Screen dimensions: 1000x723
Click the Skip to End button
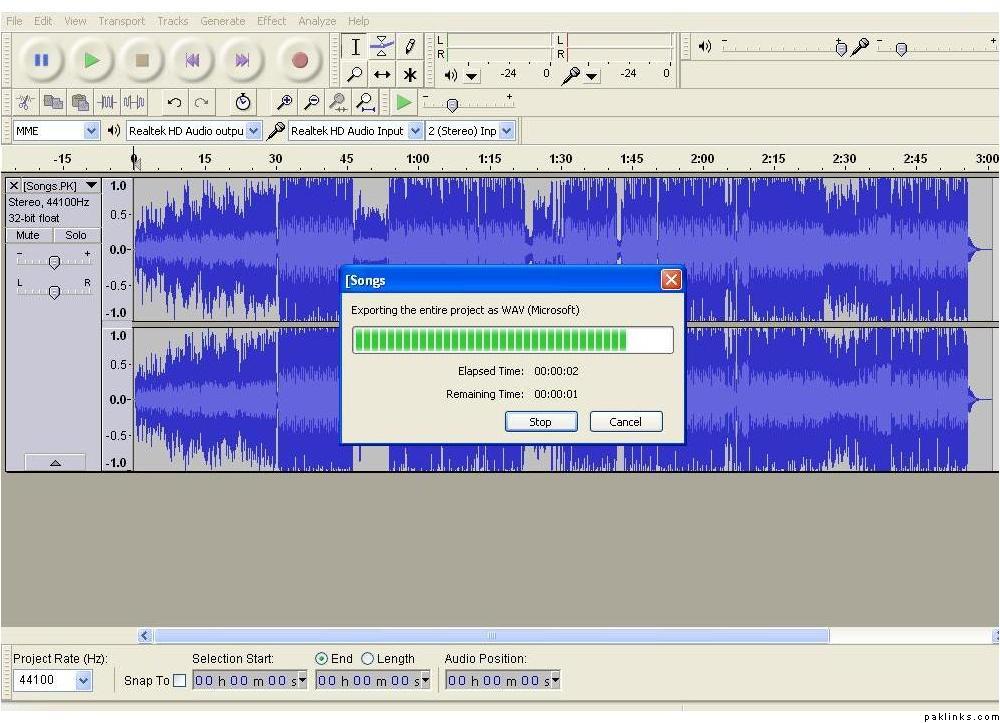pos(242,60)
